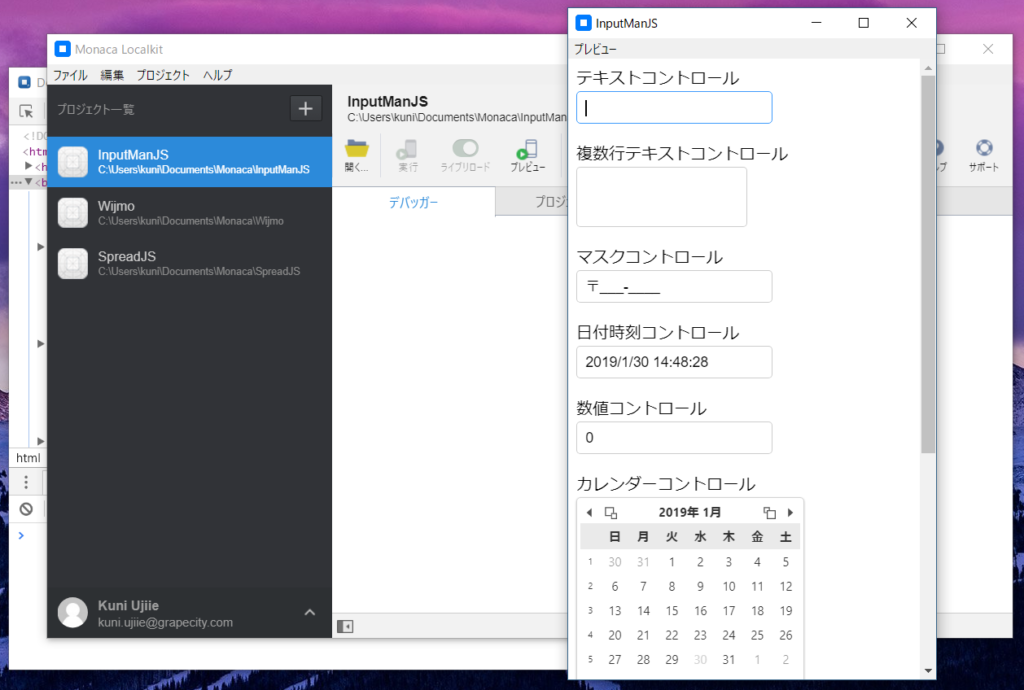Click the postal code mask input
The image size is (1024, 690).
coord(674,287)
